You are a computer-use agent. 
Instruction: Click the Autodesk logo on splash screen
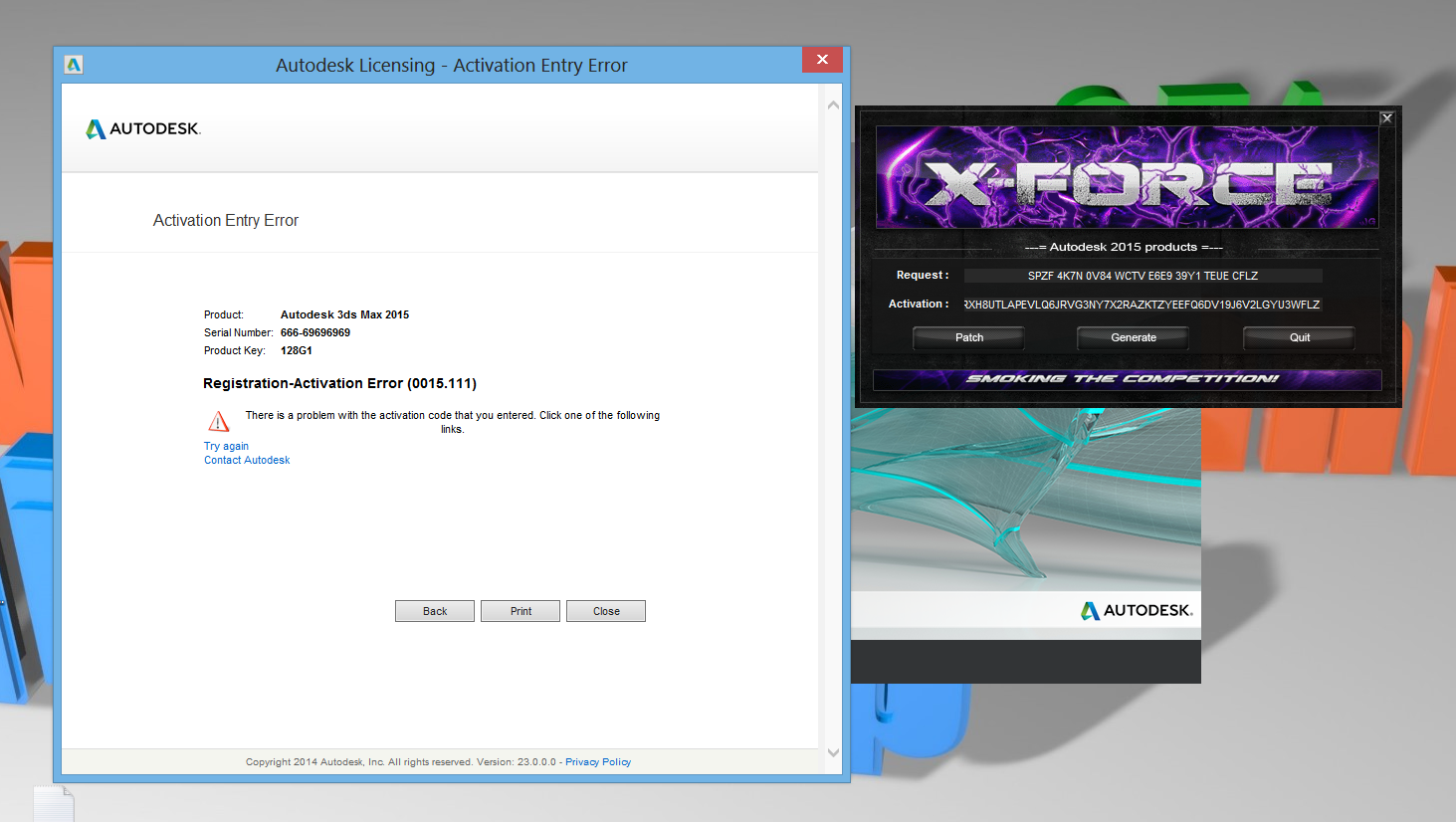point(1137,610)
